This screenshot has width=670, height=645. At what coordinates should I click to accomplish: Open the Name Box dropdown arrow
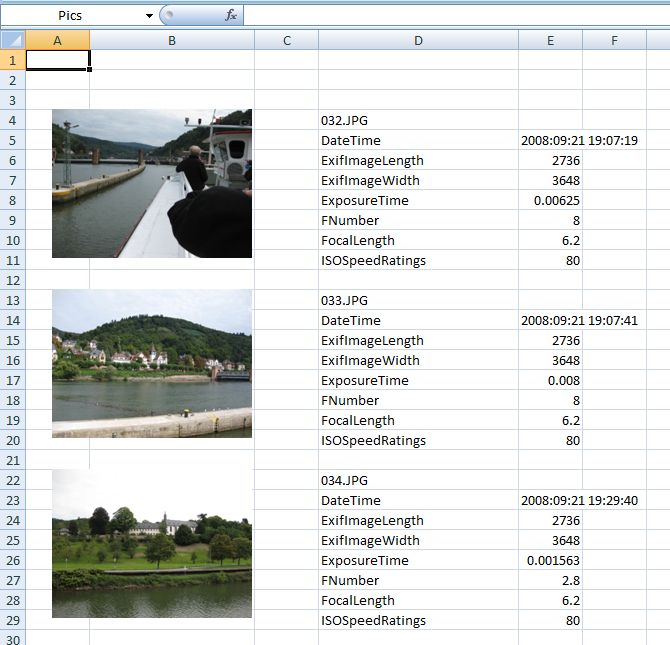point(149,16)
